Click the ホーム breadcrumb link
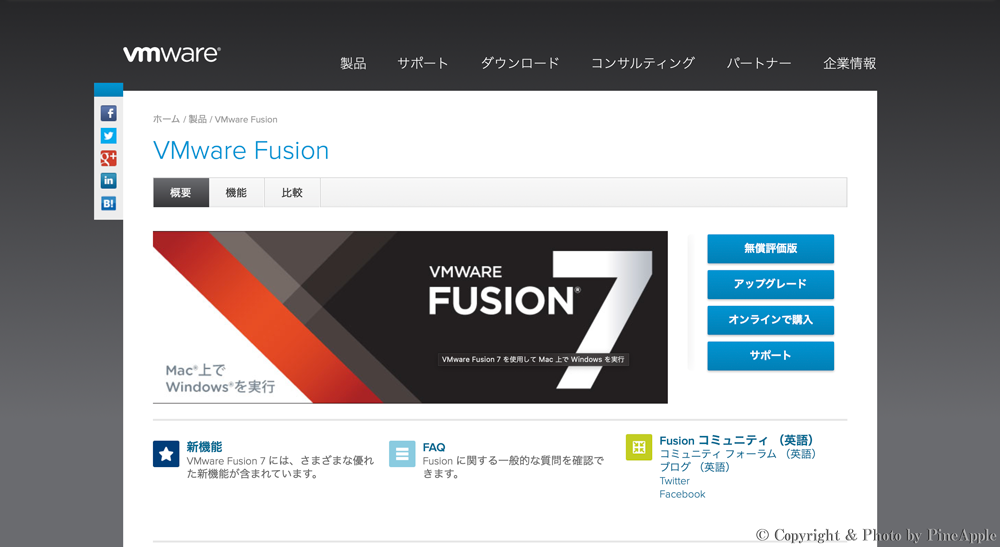 point(166,119)
